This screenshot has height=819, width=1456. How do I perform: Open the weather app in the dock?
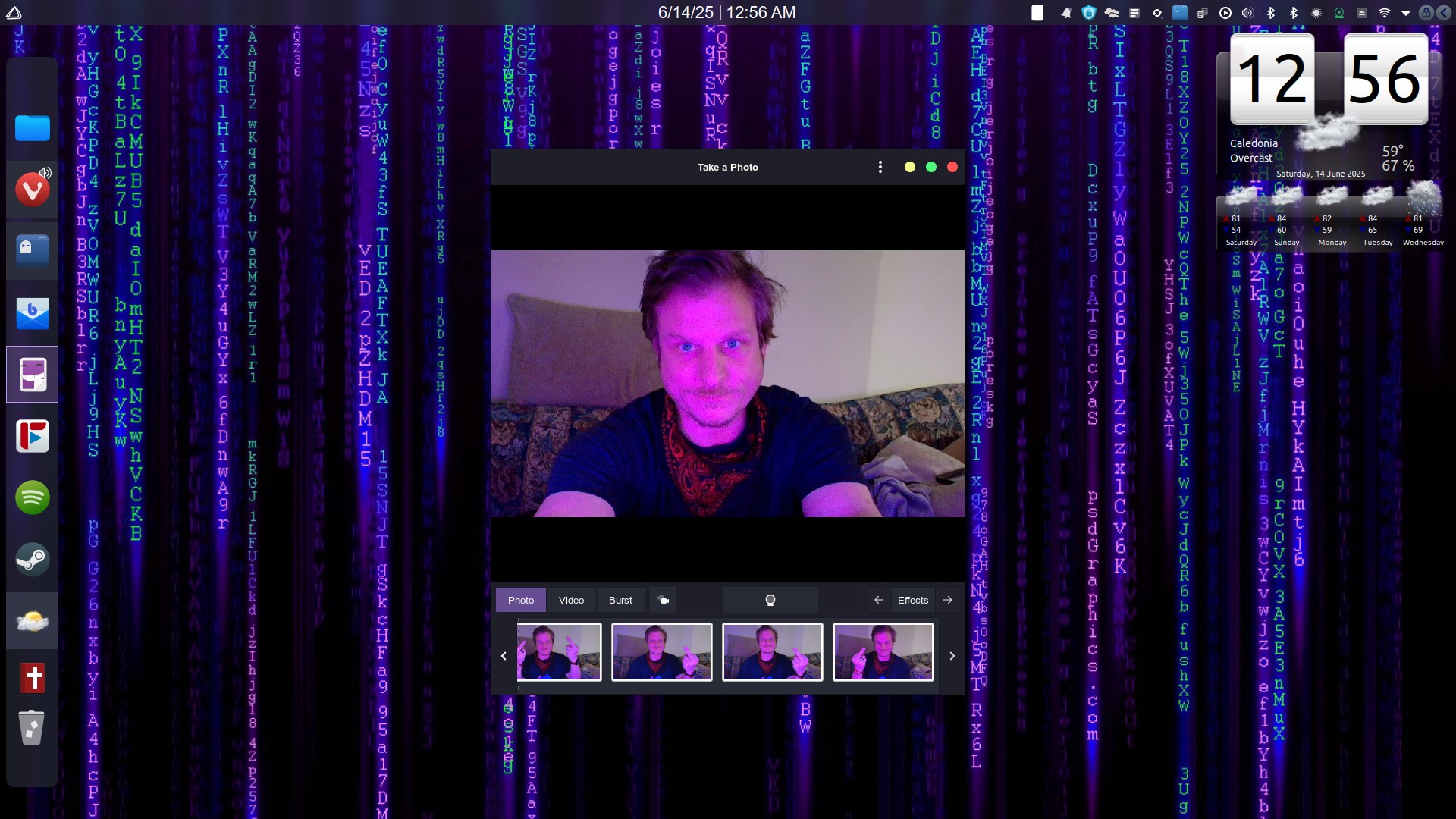click(33, 621)
